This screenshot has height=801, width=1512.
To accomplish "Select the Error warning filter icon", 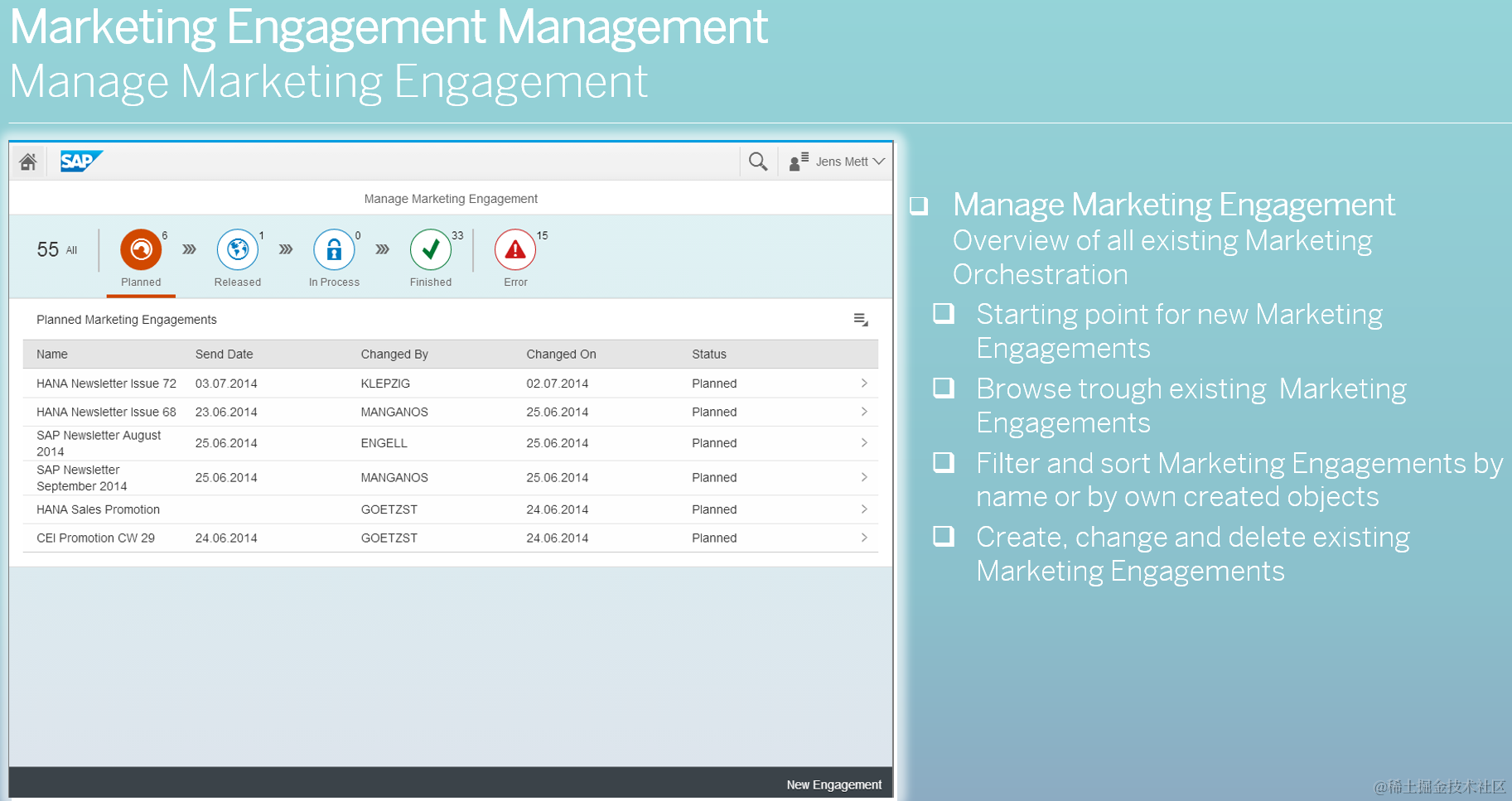I will [x=515, y=249].
